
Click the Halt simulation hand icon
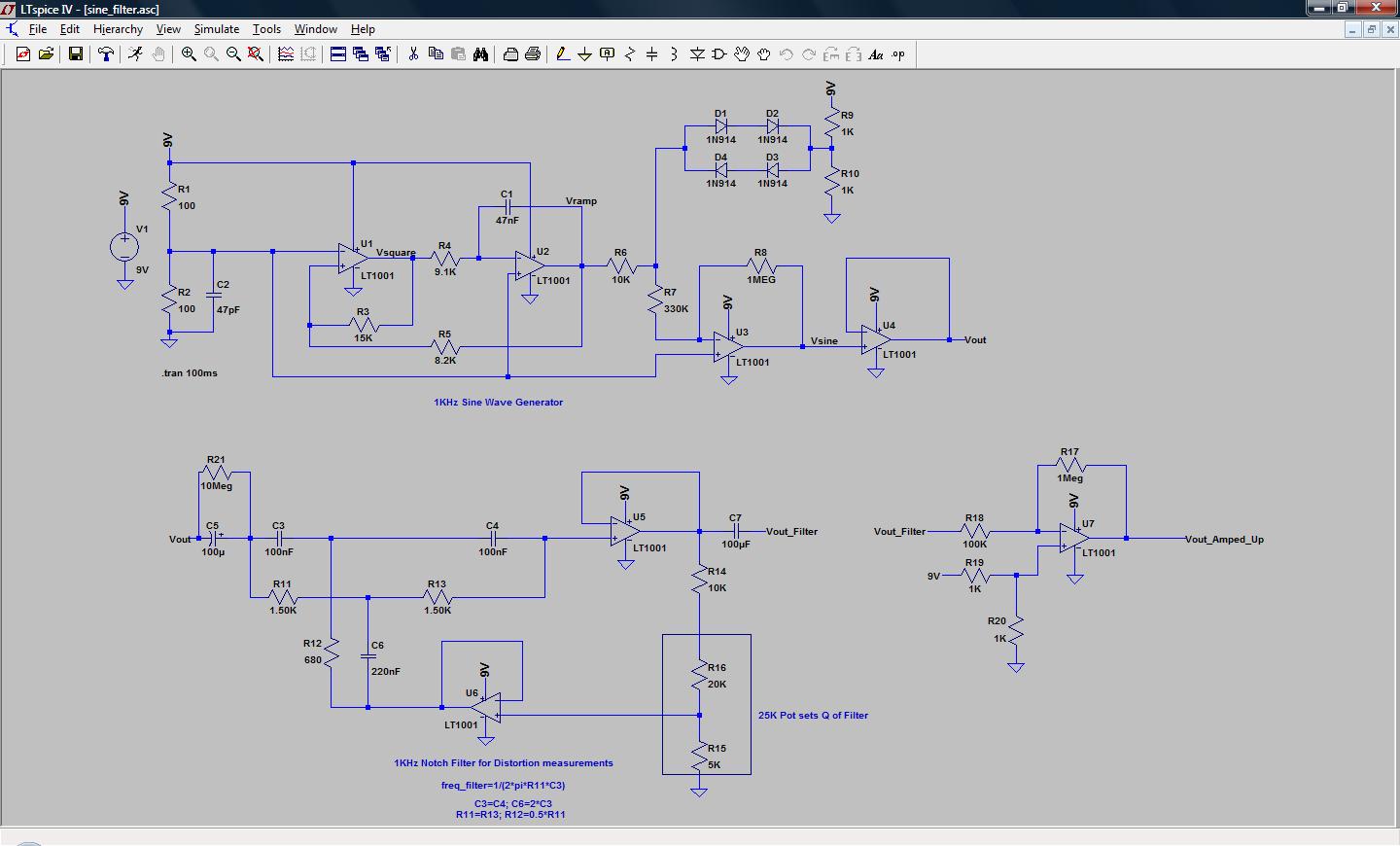(x=157, y=54)
